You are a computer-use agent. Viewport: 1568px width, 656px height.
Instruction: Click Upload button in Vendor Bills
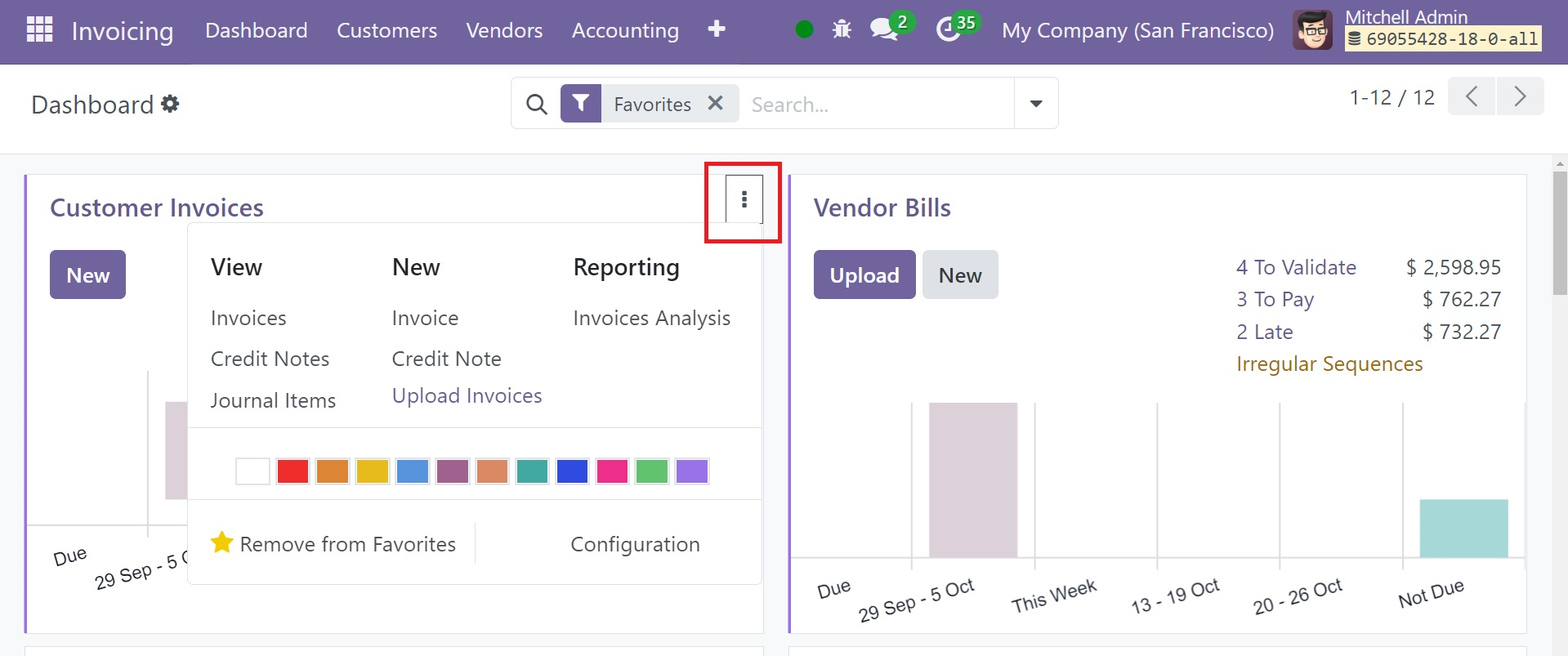(864, 274)
